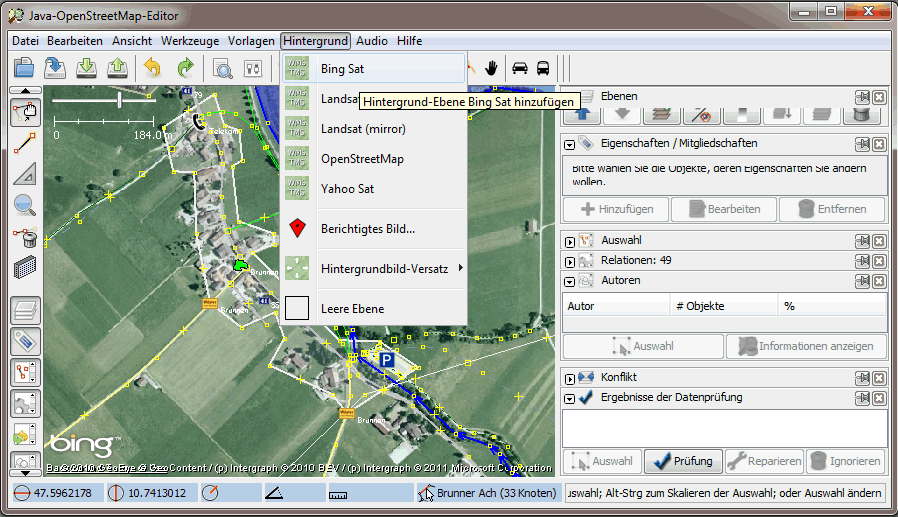
Task: Expand the Relationen: 49 panel
Action: click(x=570, y=261)
